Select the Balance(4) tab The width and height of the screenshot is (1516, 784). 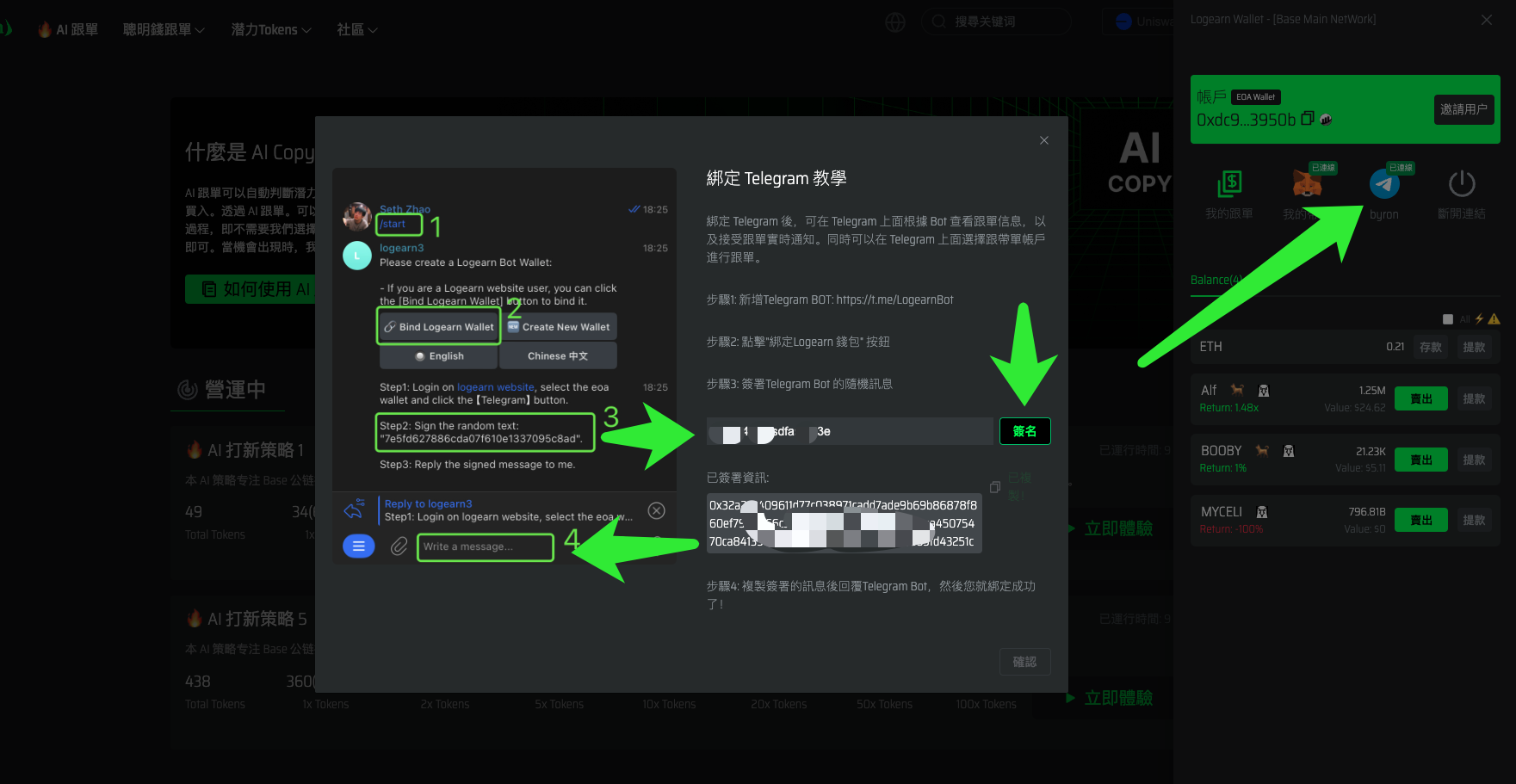pyautogui.click(x=1216, y=280)
